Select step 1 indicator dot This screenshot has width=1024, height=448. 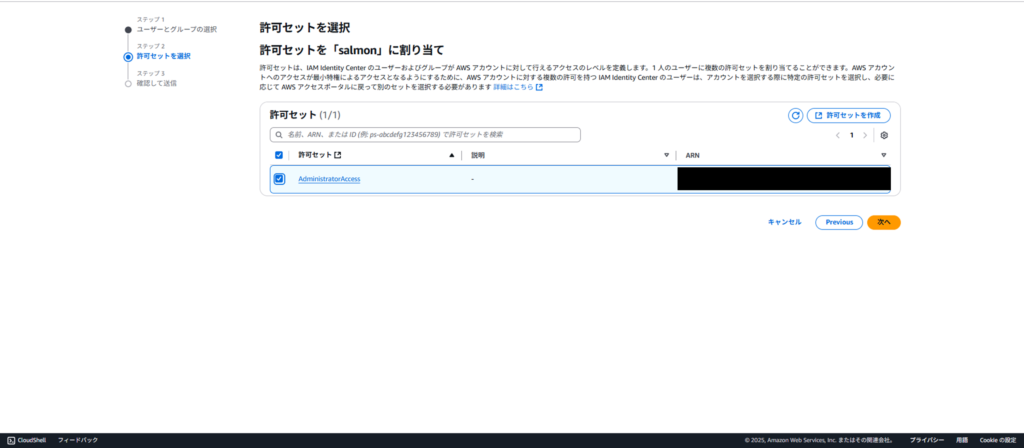(x=128, y=29)
